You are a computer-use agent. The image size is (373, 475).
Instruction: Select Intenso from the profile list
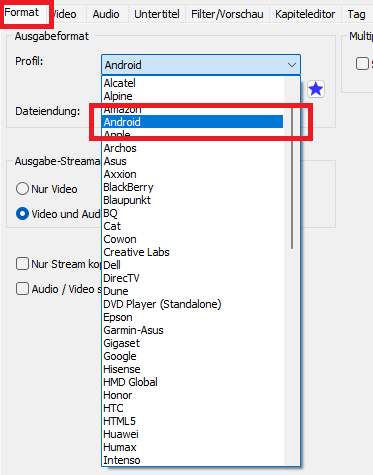coord(192,460)
